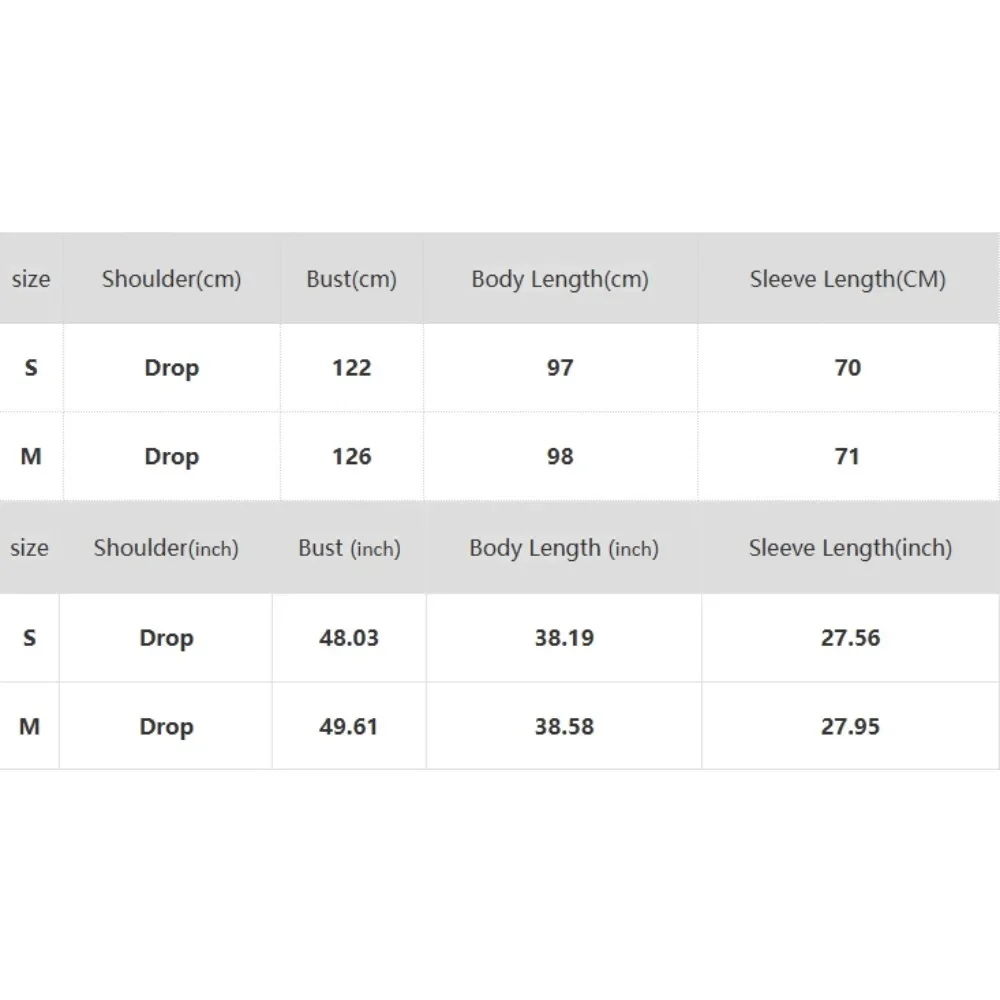Select the Sleeve Length(CM) header cell
The height and width of the screenshot is (1000, 1000).
point(847,279)
